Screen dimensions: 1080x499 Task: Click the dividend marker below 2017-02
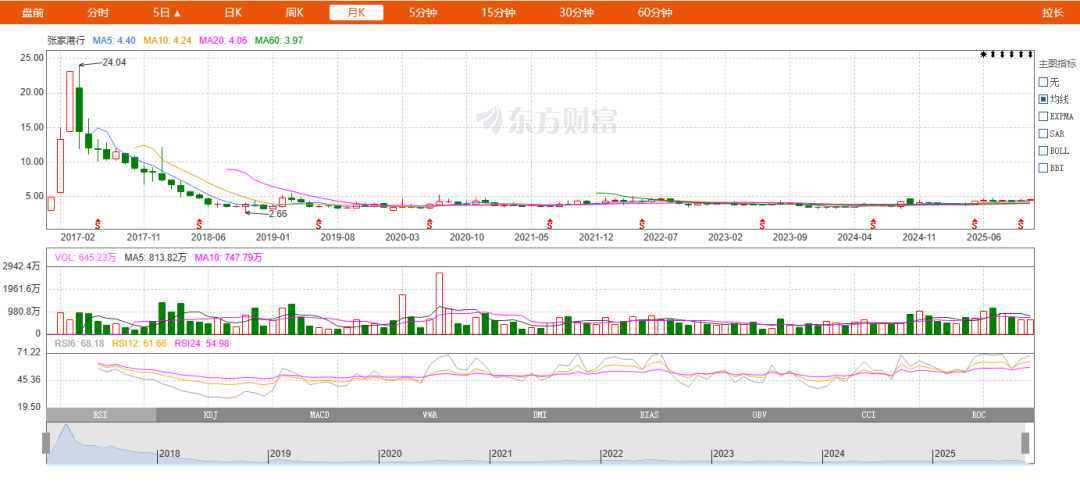97,222
